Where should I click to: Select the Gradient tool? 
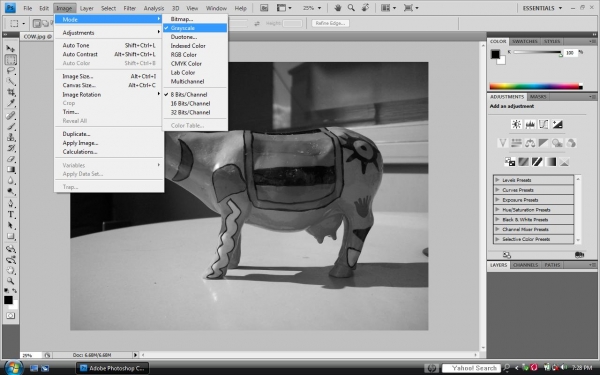[x=10, y=170]
